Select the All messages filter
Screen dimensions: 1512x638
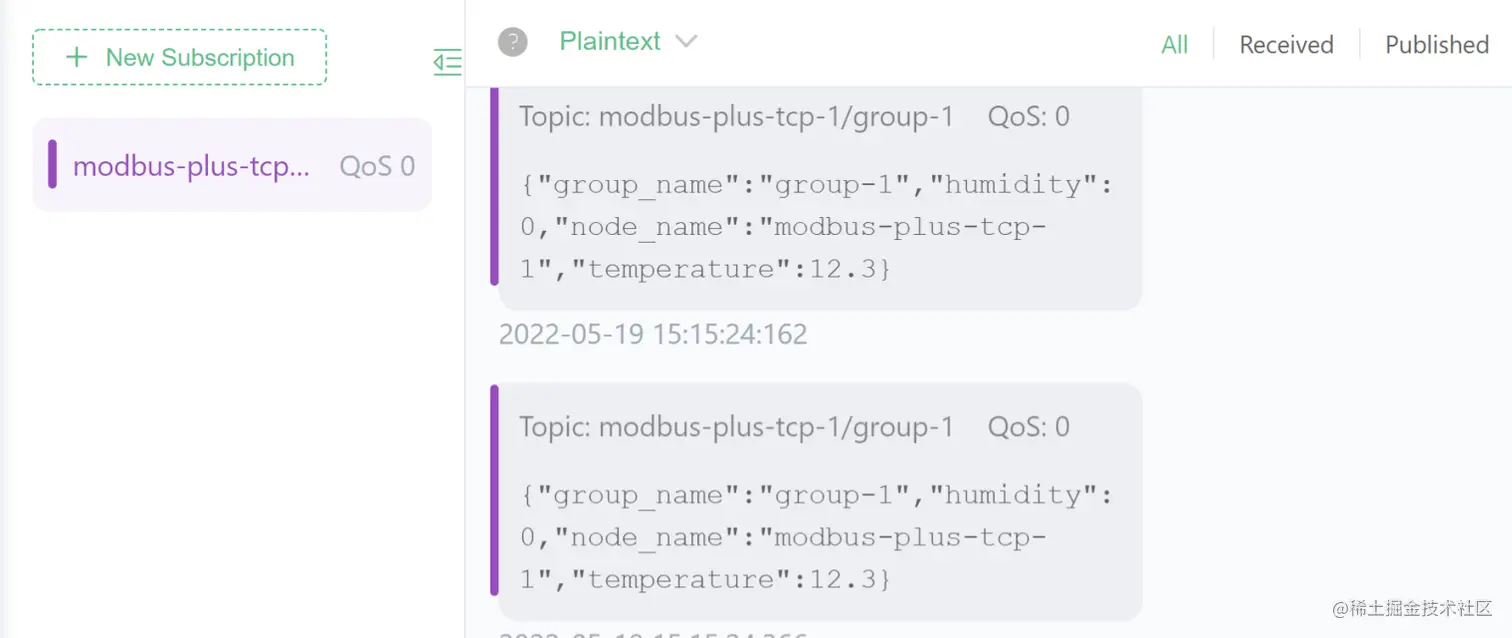tap(1174, 44)
